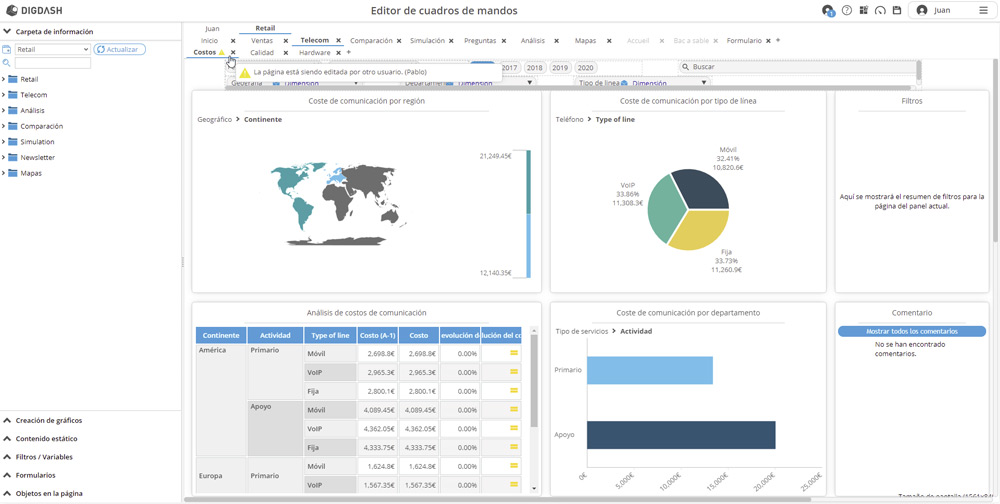Switch to the Juan role tab
The height and width of the screenshot is (504, 1000).
(x=212, y=28)
